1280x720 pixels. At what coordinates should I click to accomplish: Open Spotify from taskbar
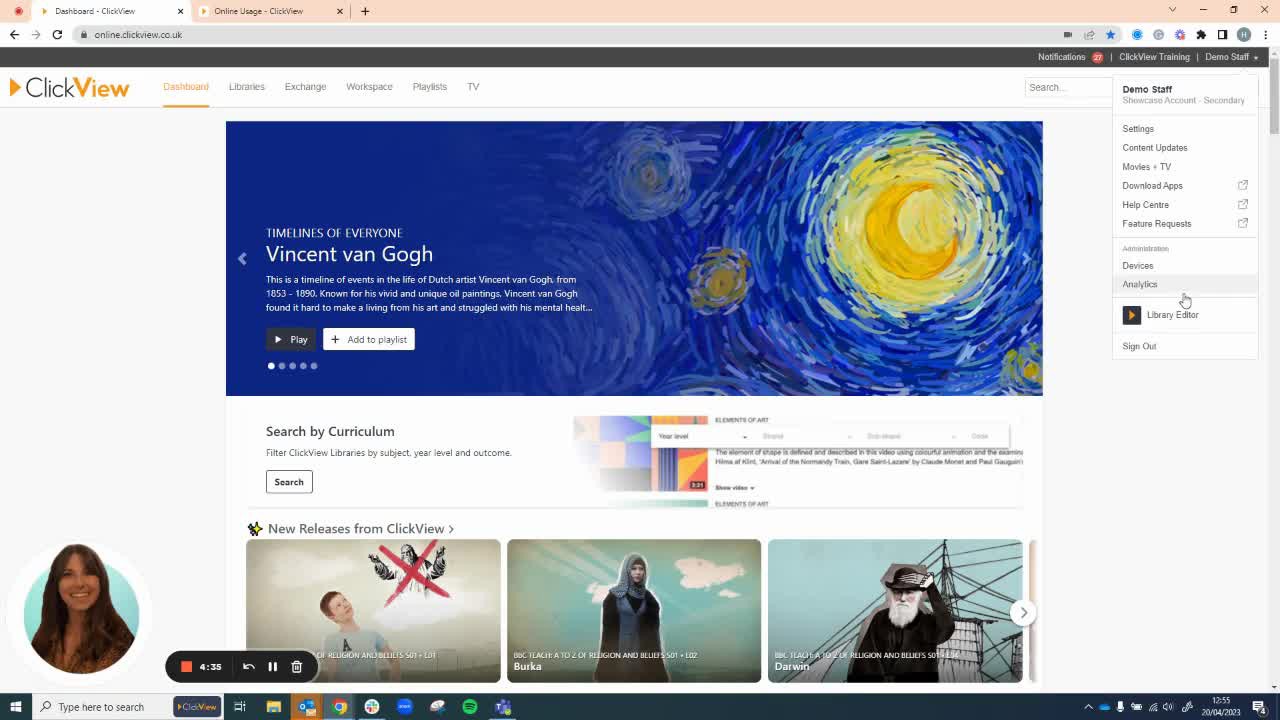470,707
